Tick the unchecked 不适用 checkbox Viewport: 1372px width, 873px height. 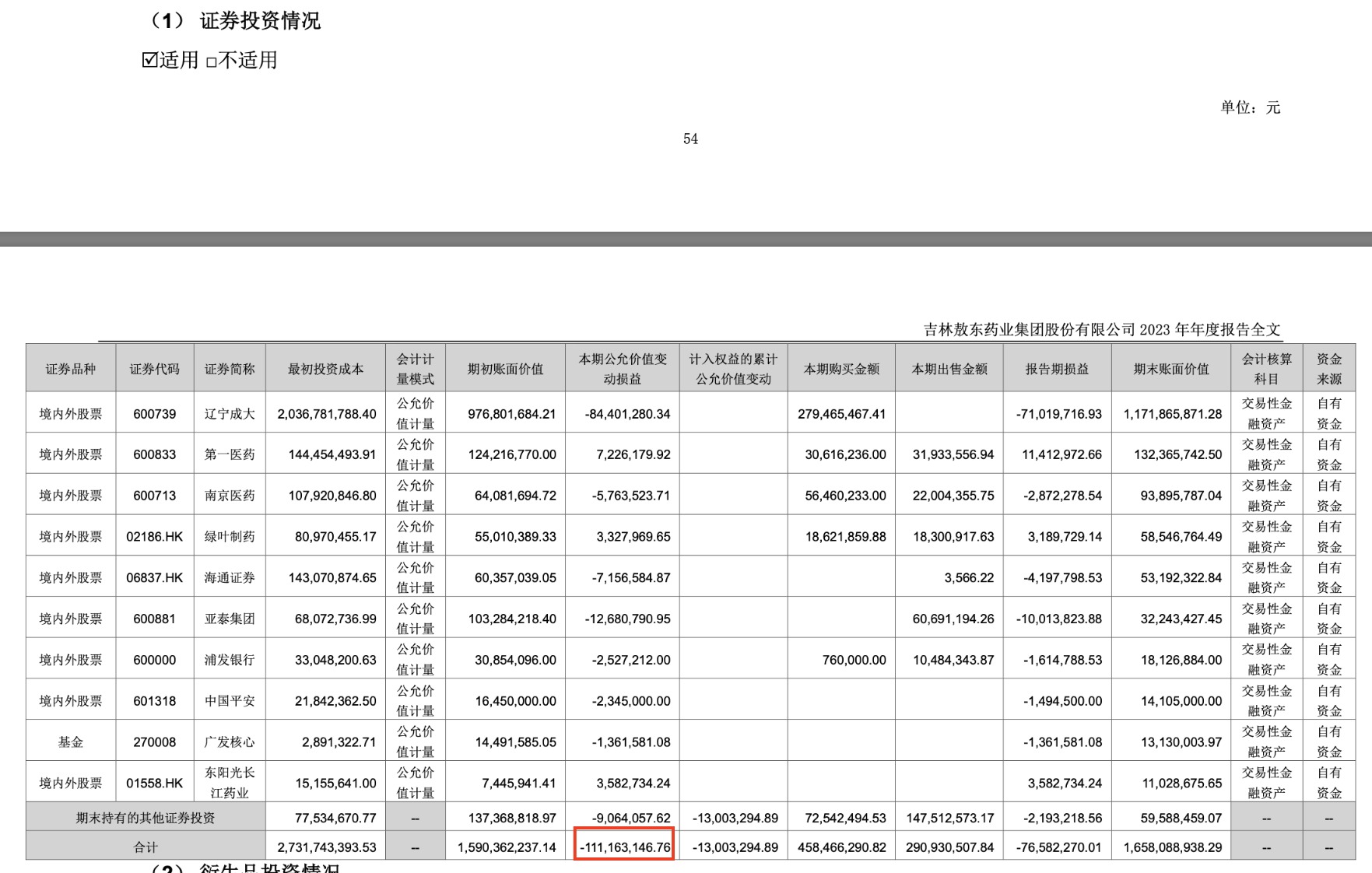coord(211,62)
